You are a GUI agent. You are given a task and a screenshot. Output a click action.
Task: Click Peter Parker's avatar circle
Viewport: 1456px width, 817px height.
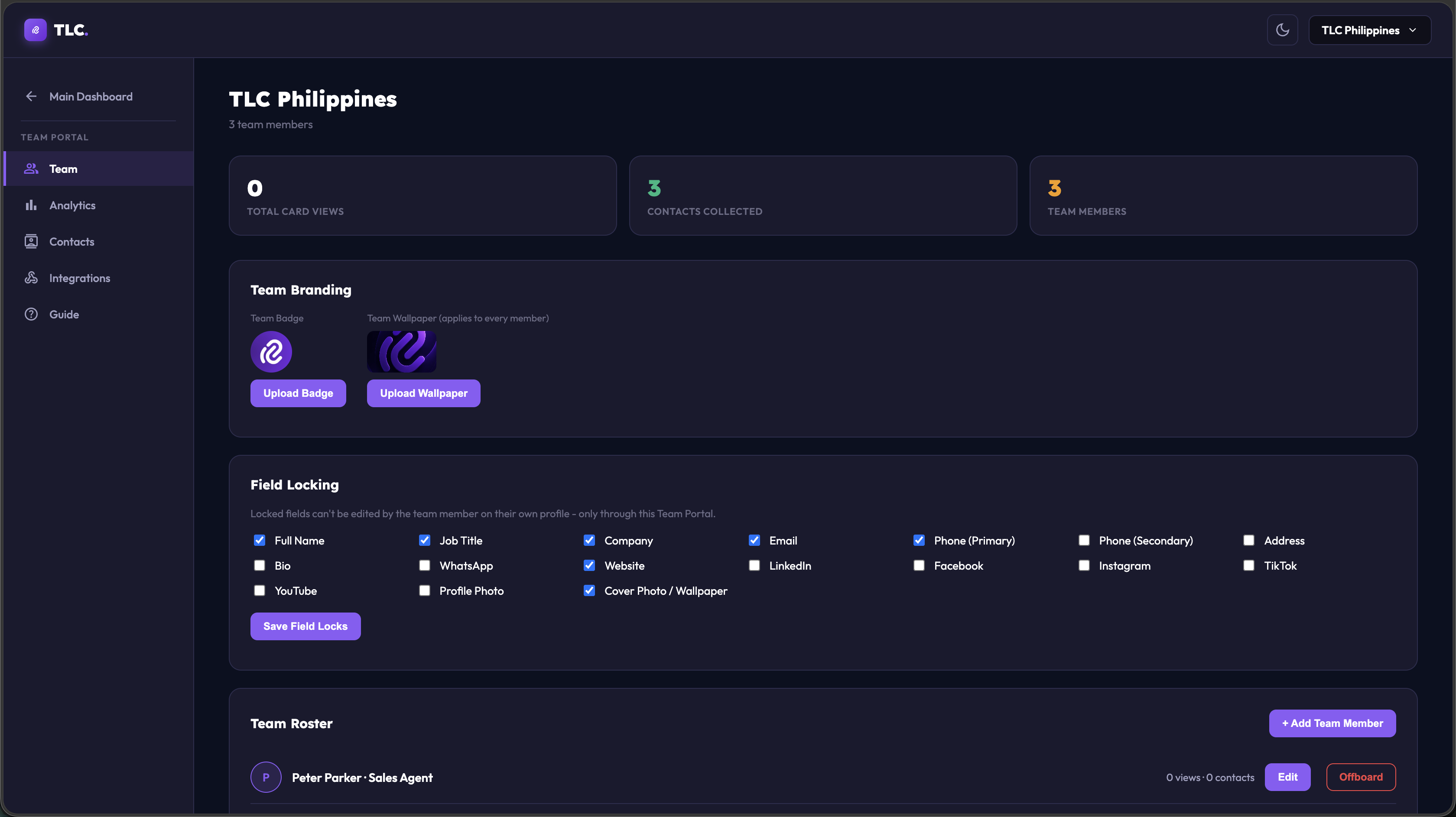tap(266, 777)
